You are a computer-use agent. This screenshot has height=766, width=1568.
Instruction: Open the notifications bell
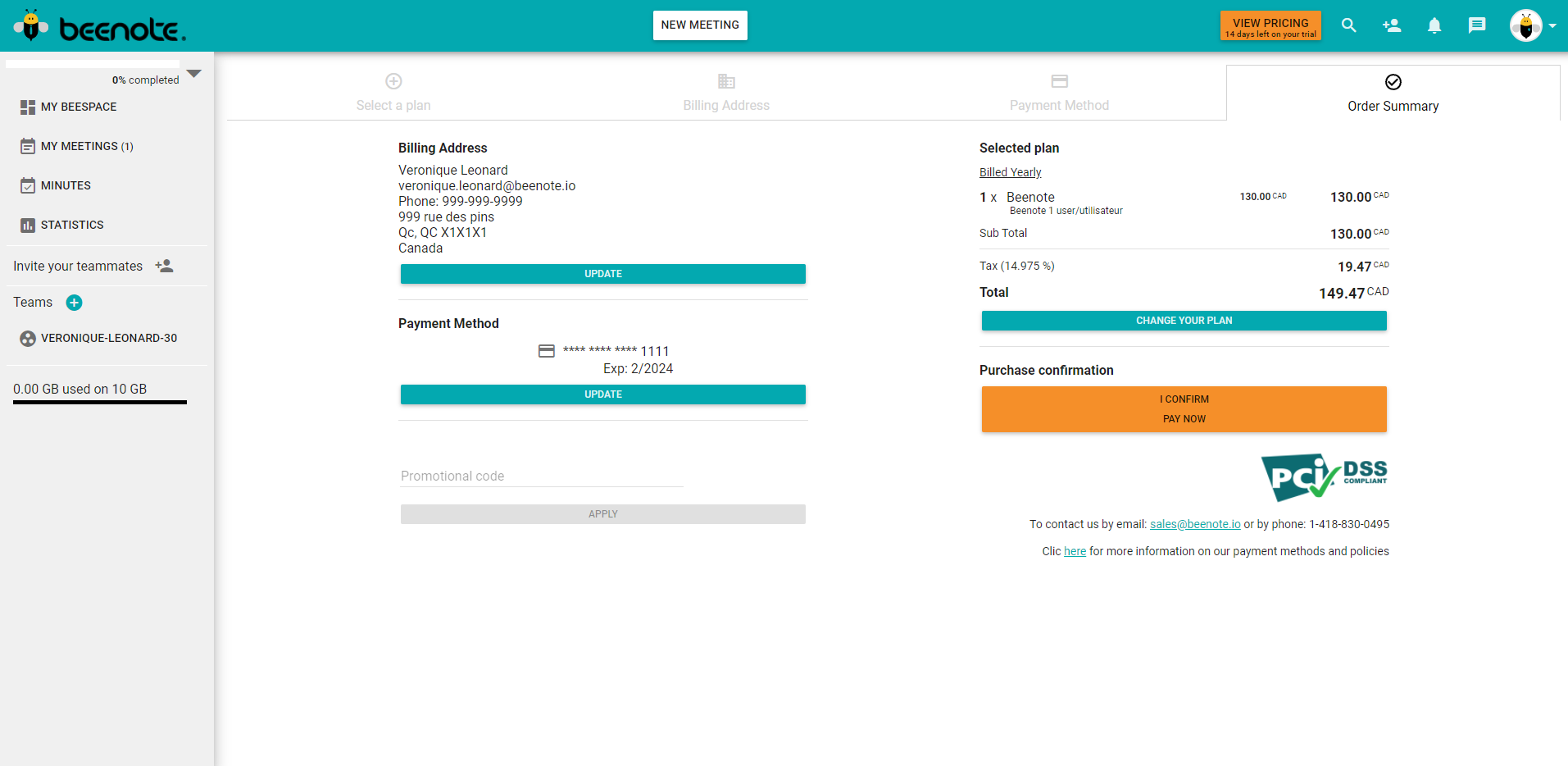tap(1434, 25)
